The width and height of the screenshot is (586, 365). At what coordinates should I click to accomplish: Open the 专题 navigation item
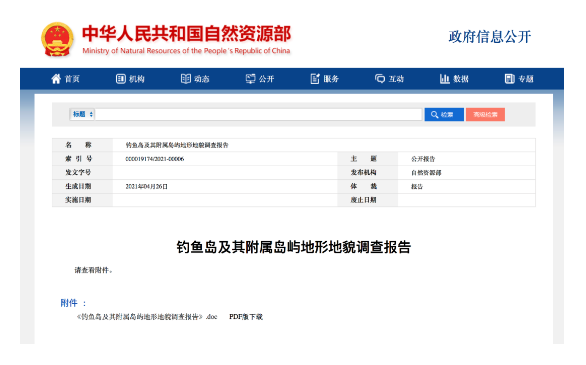[519, 79]
